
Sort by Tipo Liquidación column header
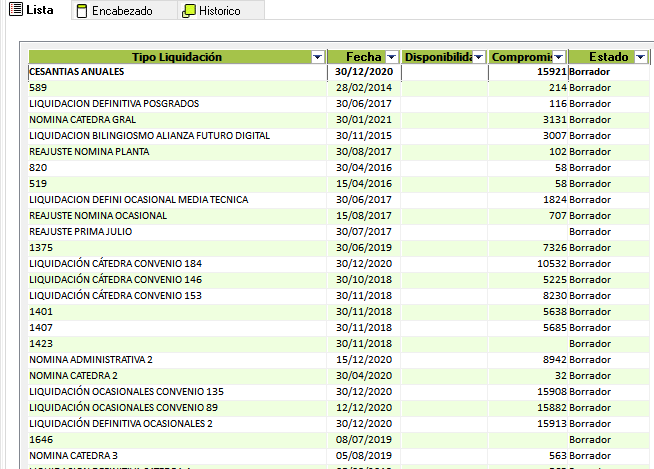click(170, 57)
